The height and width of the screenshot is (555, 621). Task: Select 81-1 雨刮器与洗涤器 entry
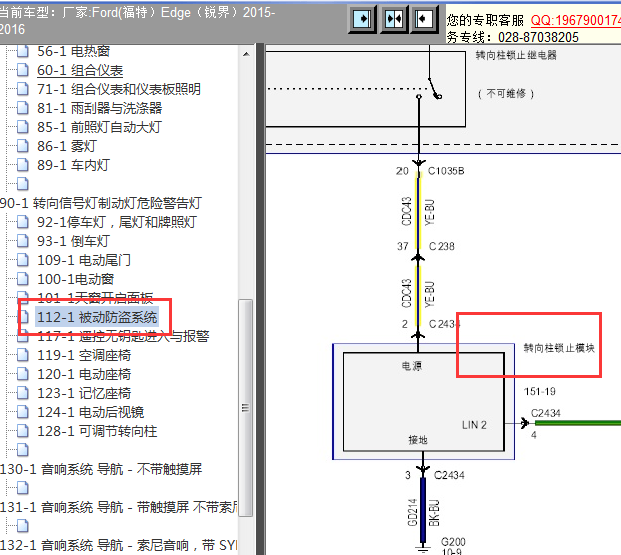[99, 108]
